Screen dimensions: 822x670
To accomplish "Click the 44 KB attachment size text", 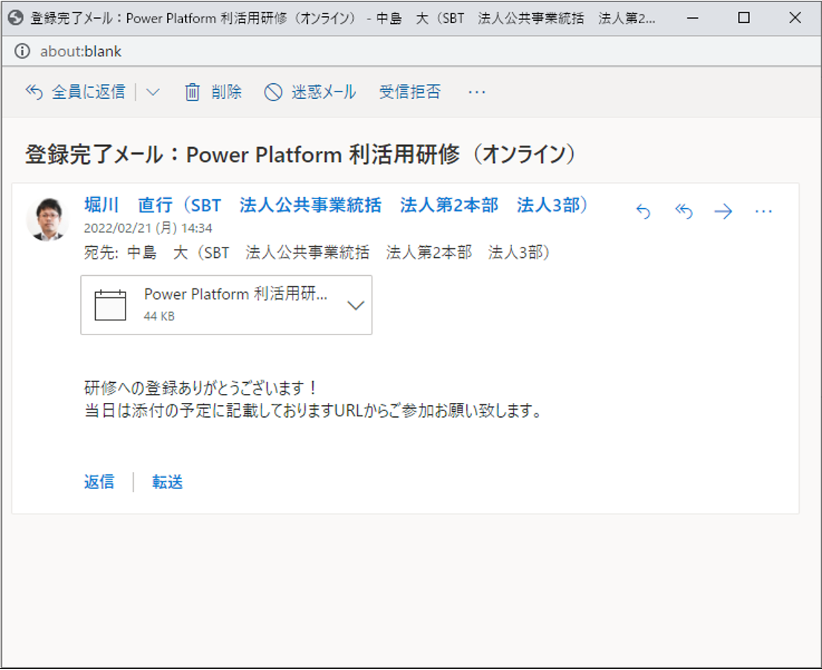I will tap(159, 316).
